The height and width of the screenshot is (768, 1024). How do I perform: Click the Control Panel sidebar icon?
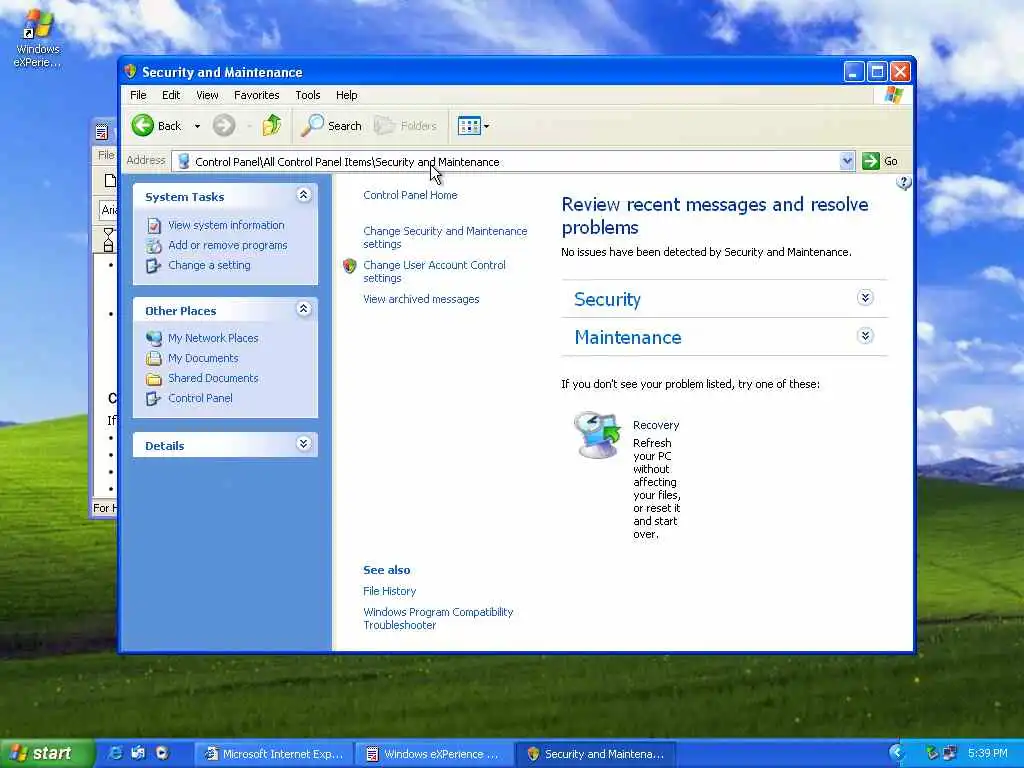click(x=154, y=398)
